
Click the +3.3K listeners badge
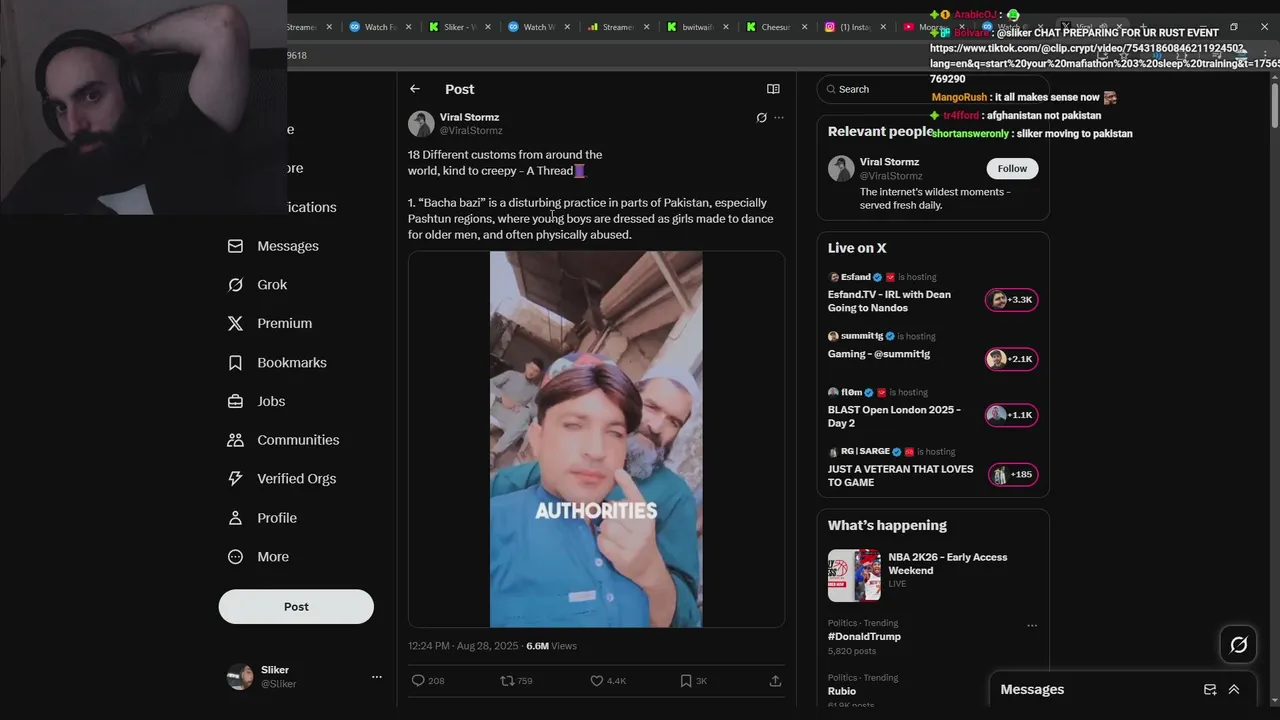pyautogui.click(x=1011, y=300)
